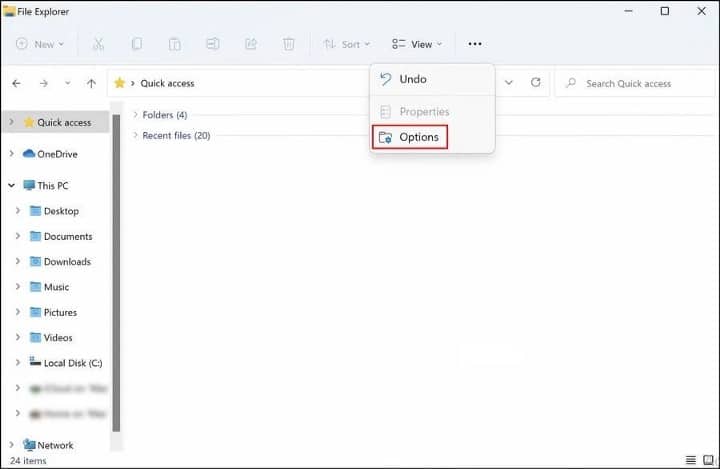Image resolution: width=720 pixels, height=469 pixels.
Task: Choose Undo from the menu
Action: (432, 79)
